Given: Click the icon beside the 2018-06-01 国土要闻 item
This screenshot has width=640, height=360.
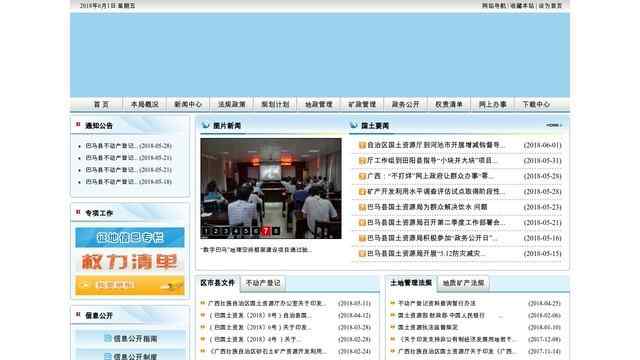Looking at the screenshot, I should click(362, 145).
